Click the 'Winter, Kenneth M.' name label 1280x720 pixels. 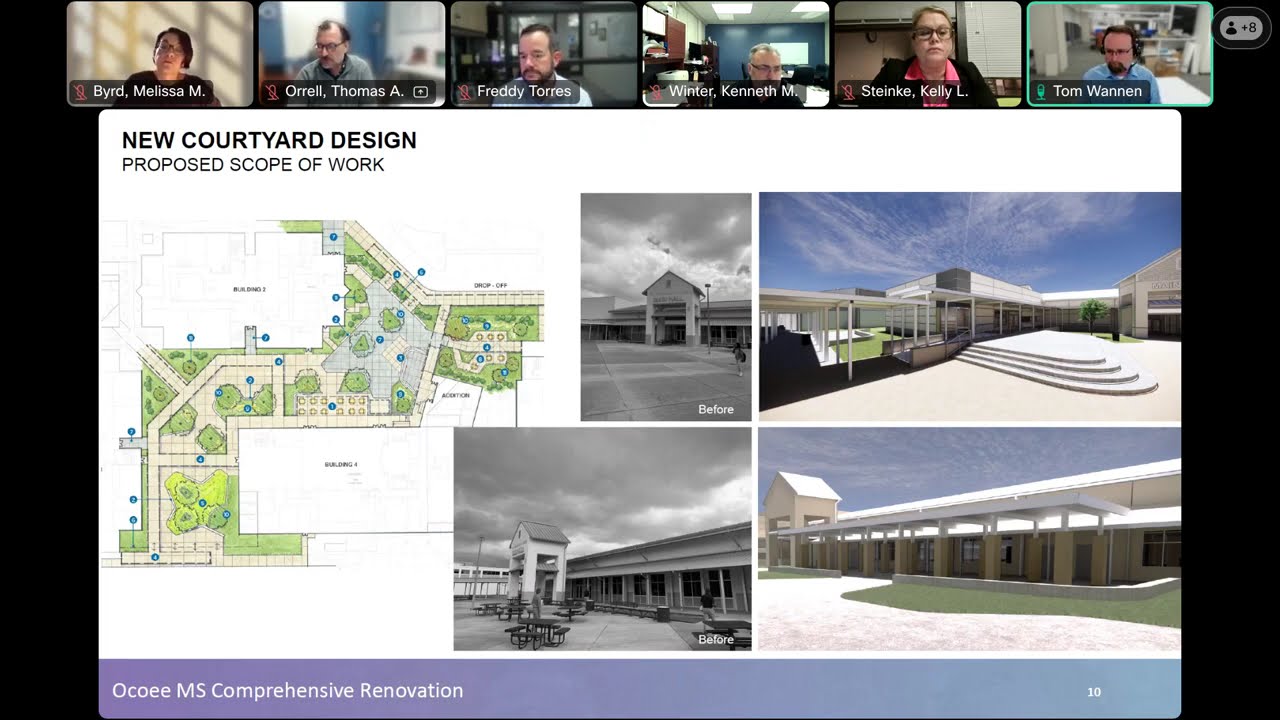pyautogui.click(x=733, y=91)
